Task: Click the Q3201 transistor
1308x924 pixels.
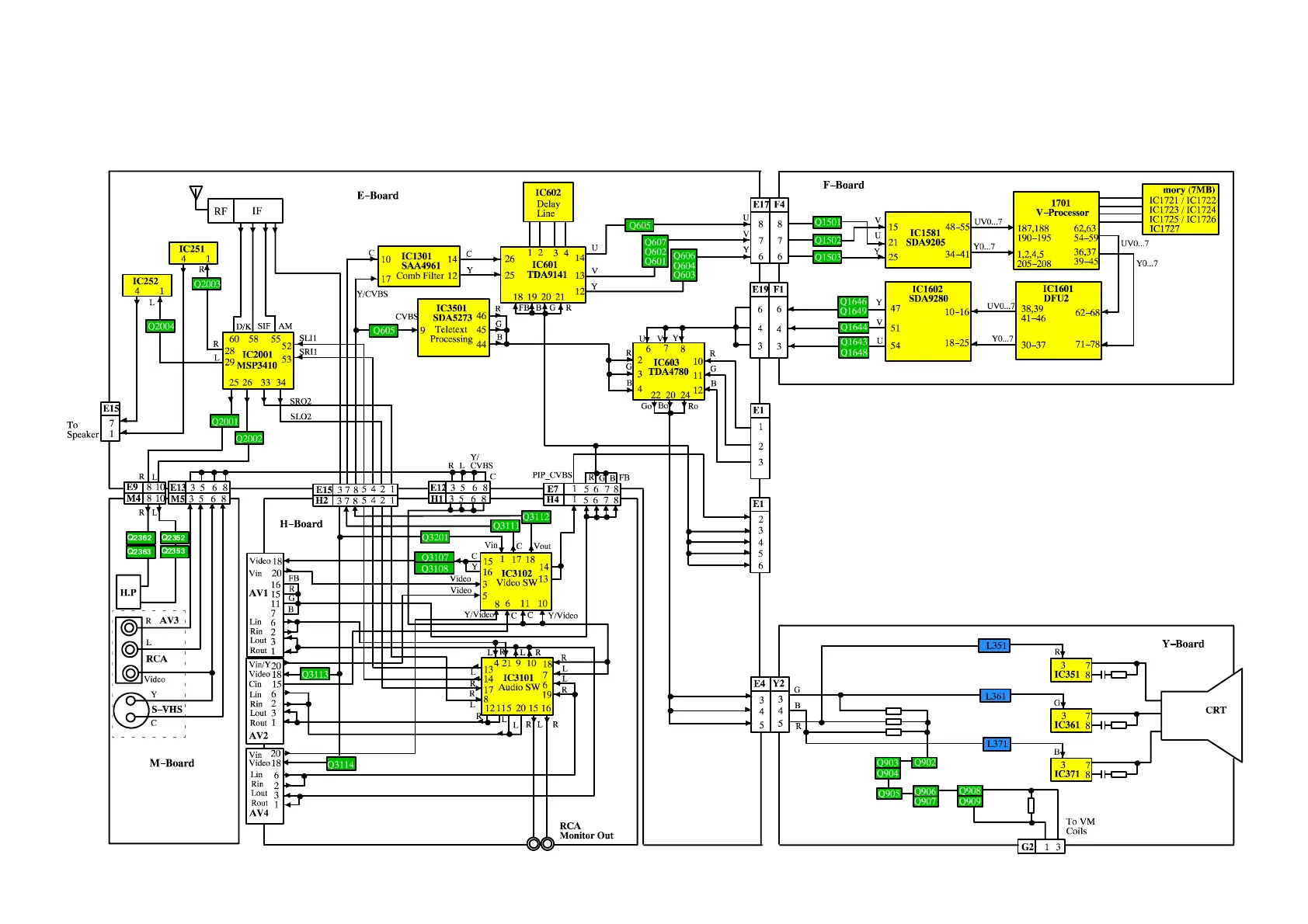Action: [x=436, y=537]
